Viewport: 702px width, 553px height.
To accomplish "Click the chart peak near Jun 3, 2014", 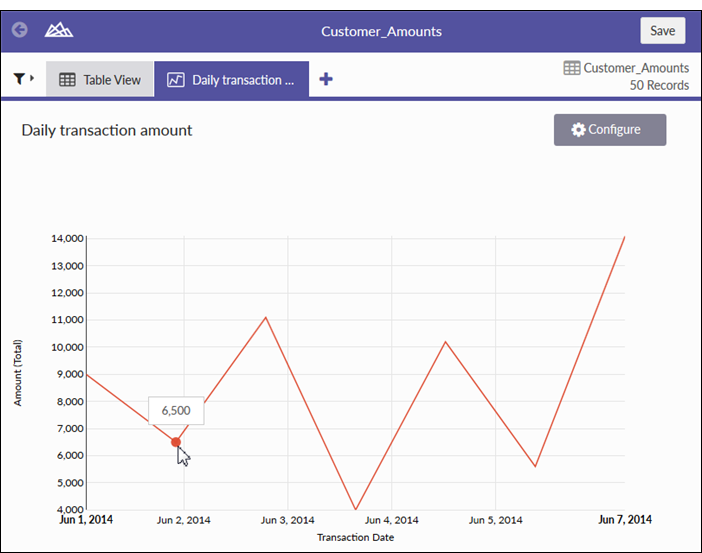I will 265,317.
